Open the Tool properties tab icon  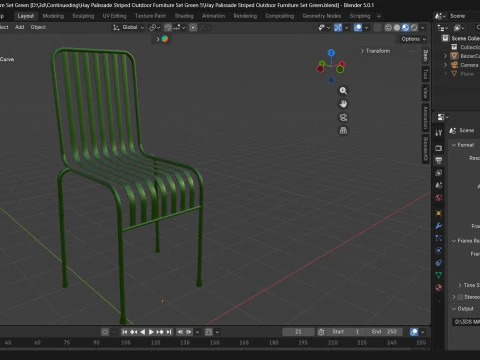tap(439, 132)
